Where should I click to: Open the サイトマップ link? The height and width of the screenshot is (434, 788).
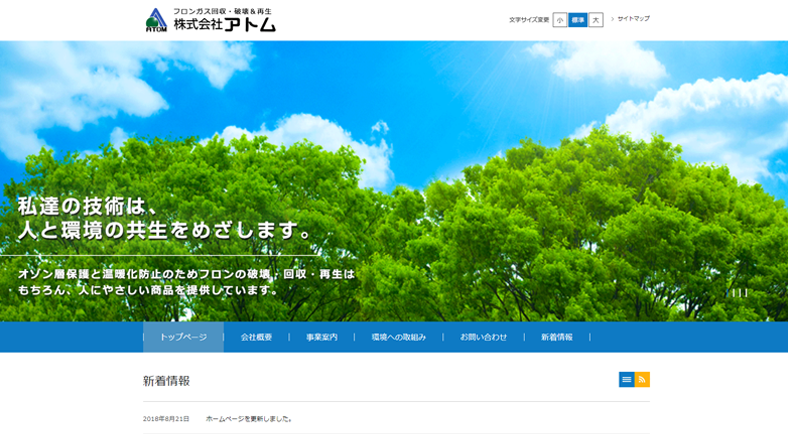(x=633, y=19)
